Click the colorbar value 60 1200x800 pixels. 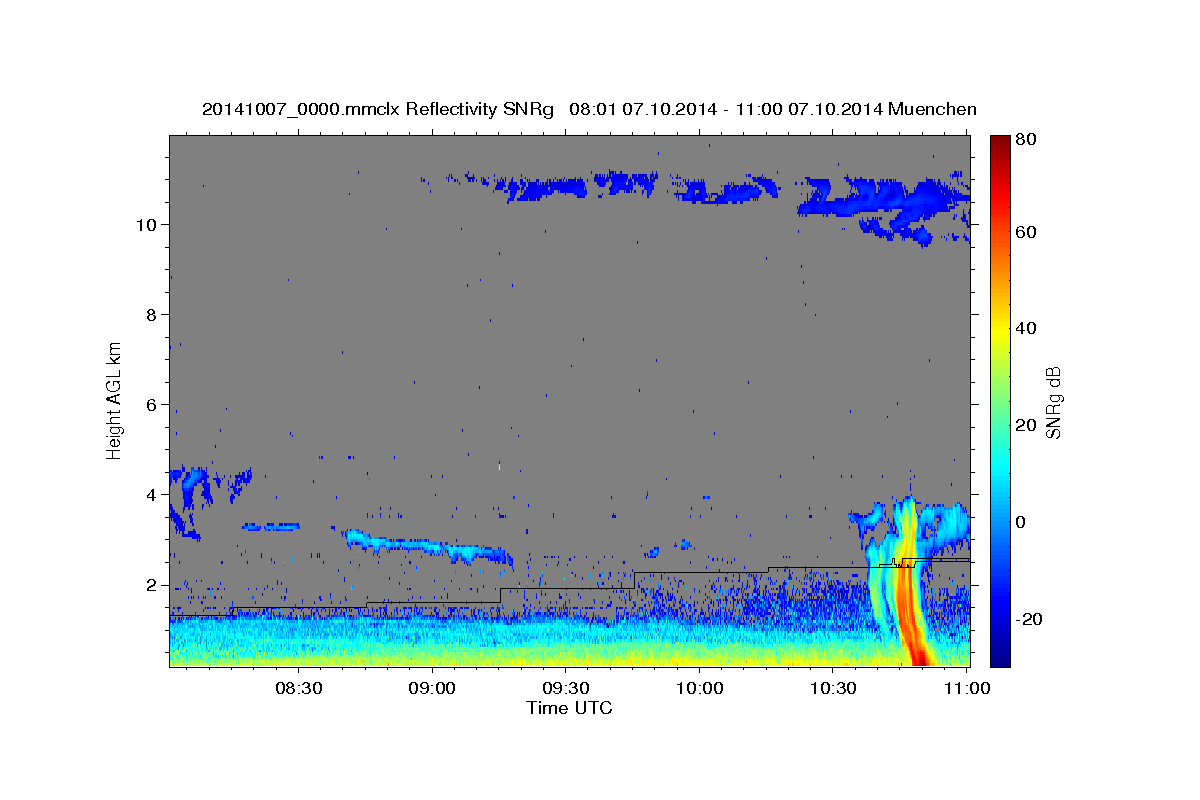pos(1025,232)
